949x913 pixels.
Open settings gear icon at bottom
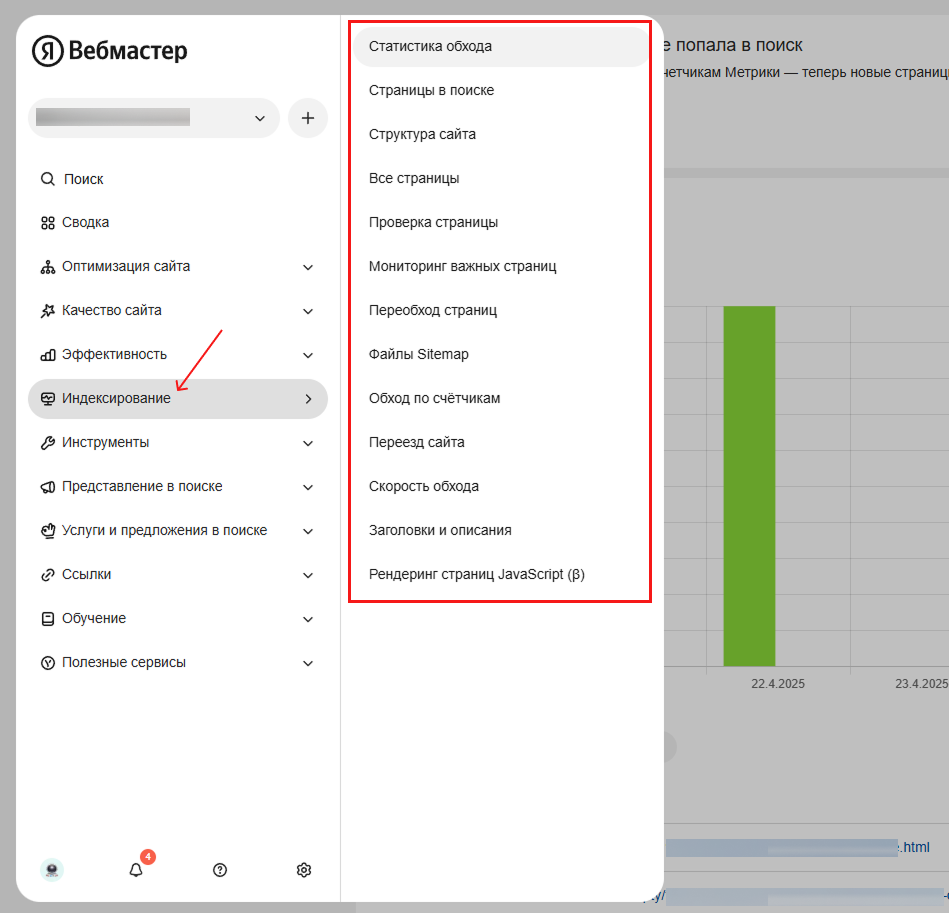point(304,870)
